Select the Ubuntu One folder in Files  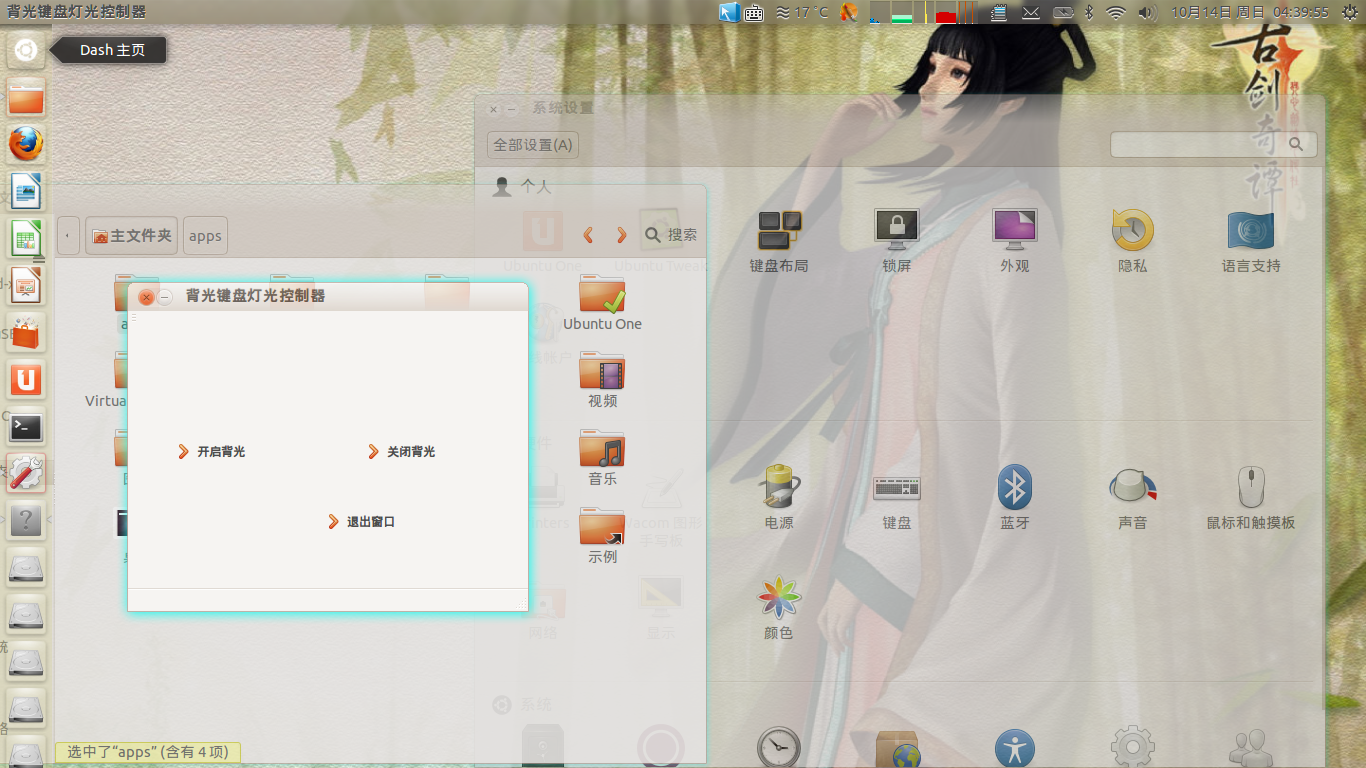point(602,303)
